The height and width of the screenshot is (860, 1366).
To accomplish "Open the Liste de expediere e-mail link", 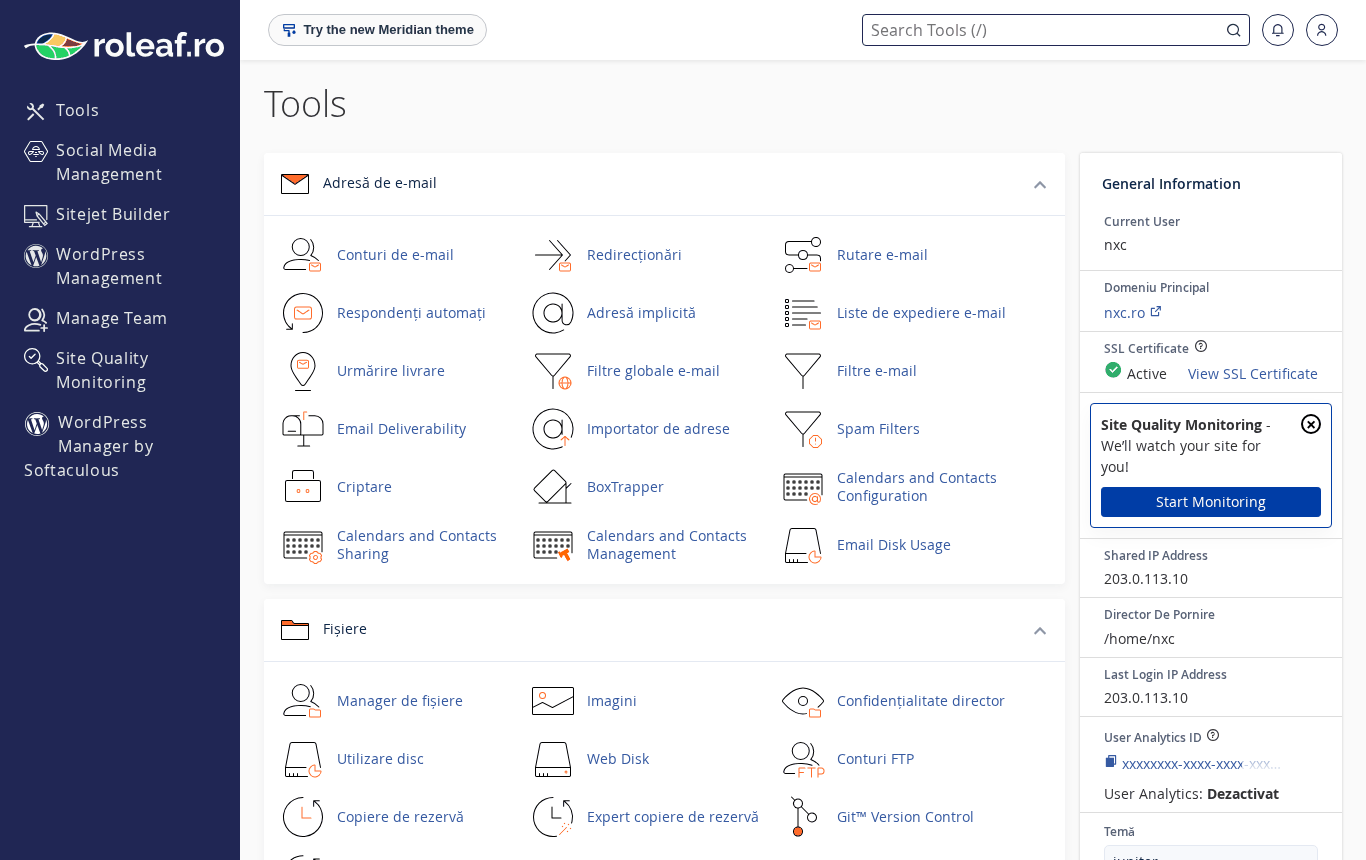I will tap(921, 313).
